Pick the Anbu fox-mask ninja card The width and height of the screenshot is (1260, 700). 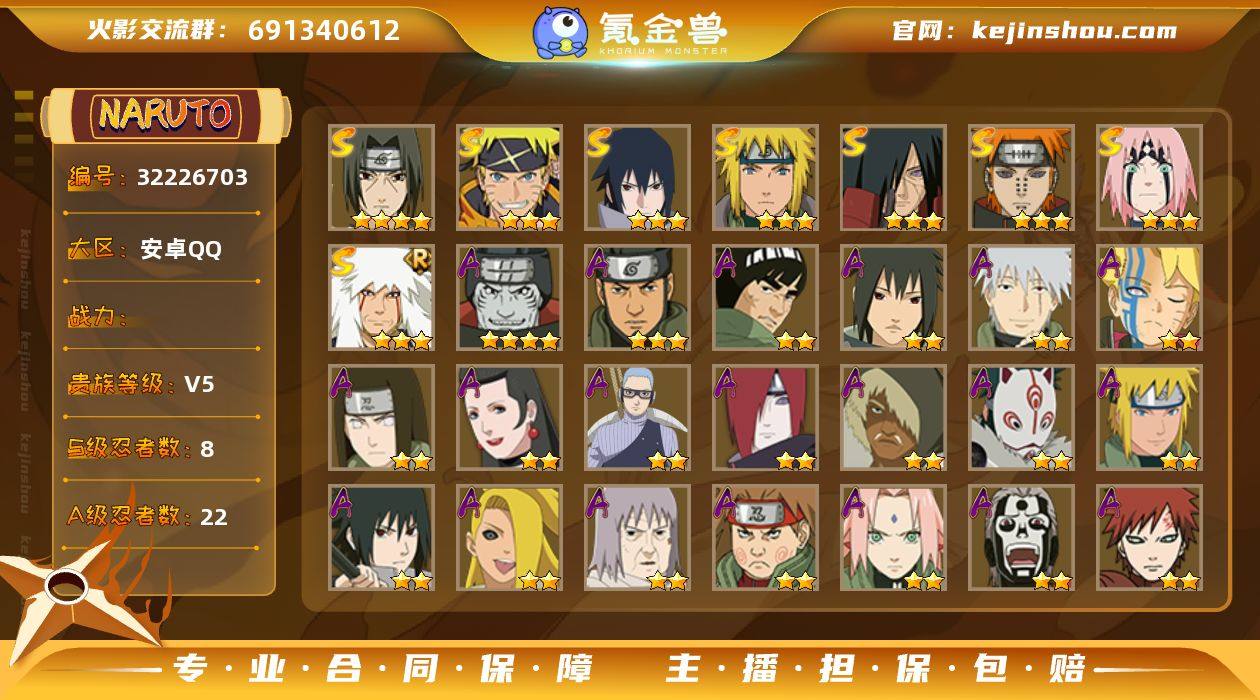(1021, 418)
